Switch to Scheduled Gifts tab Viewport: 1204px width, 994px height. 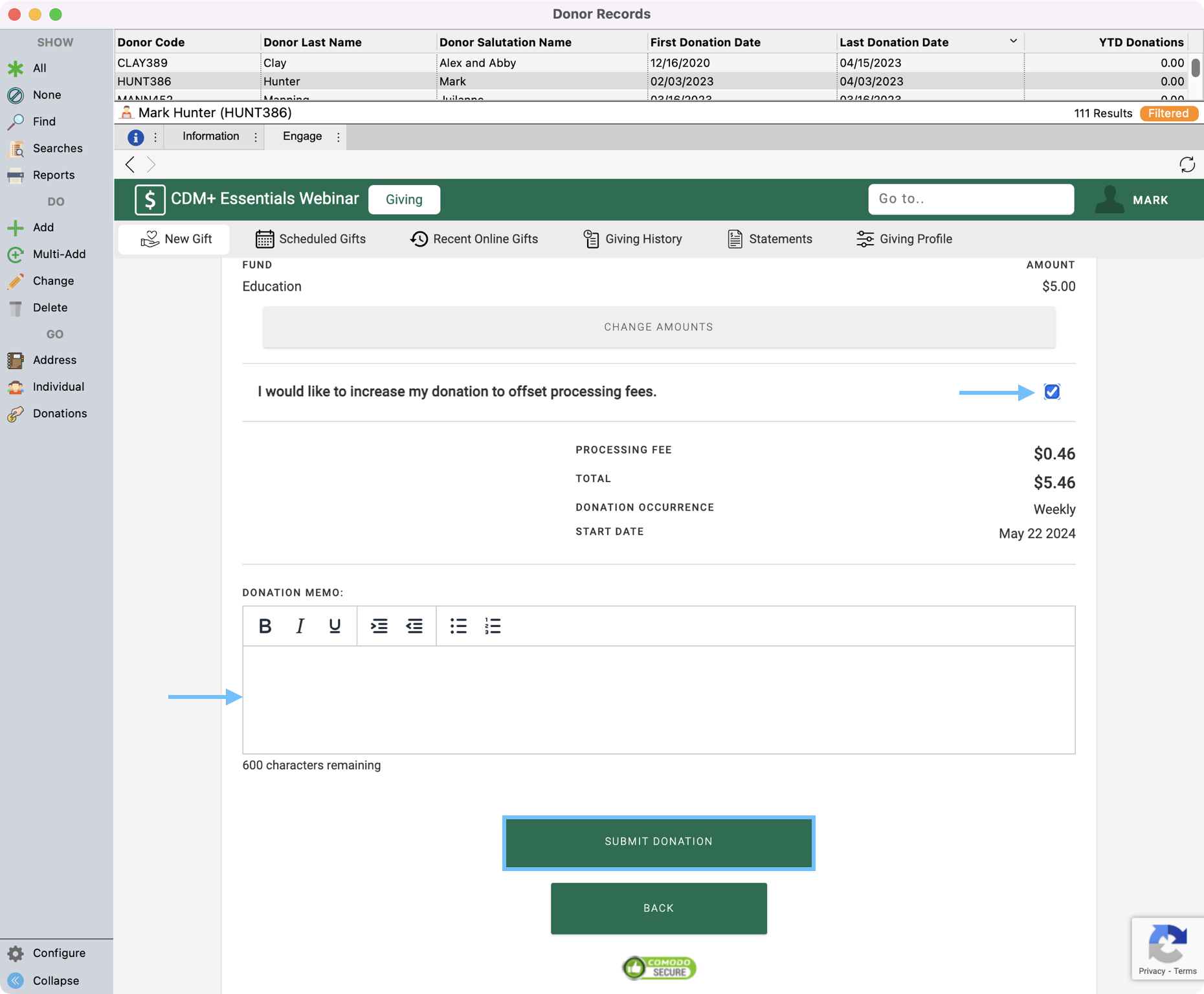(x=311, y=239)
